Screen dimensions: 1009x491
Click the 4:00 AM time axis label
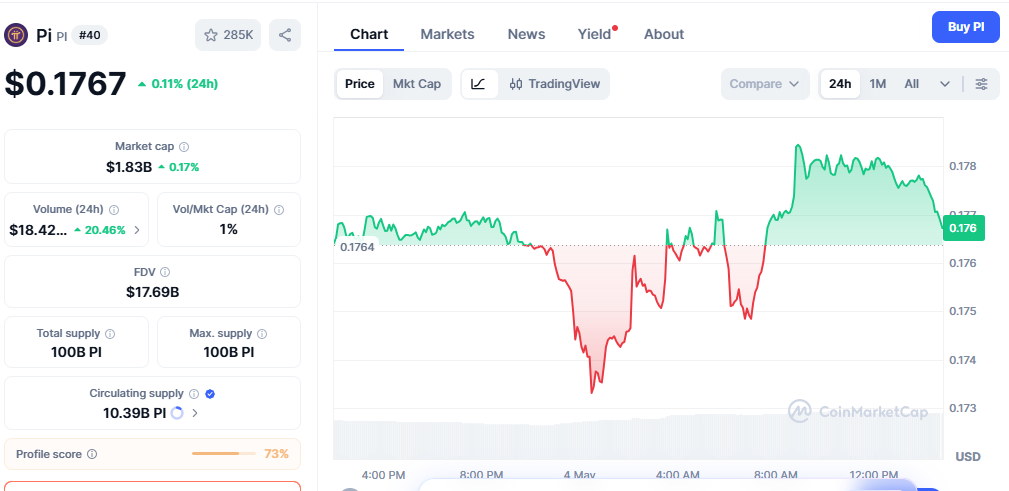coord(678,475)
